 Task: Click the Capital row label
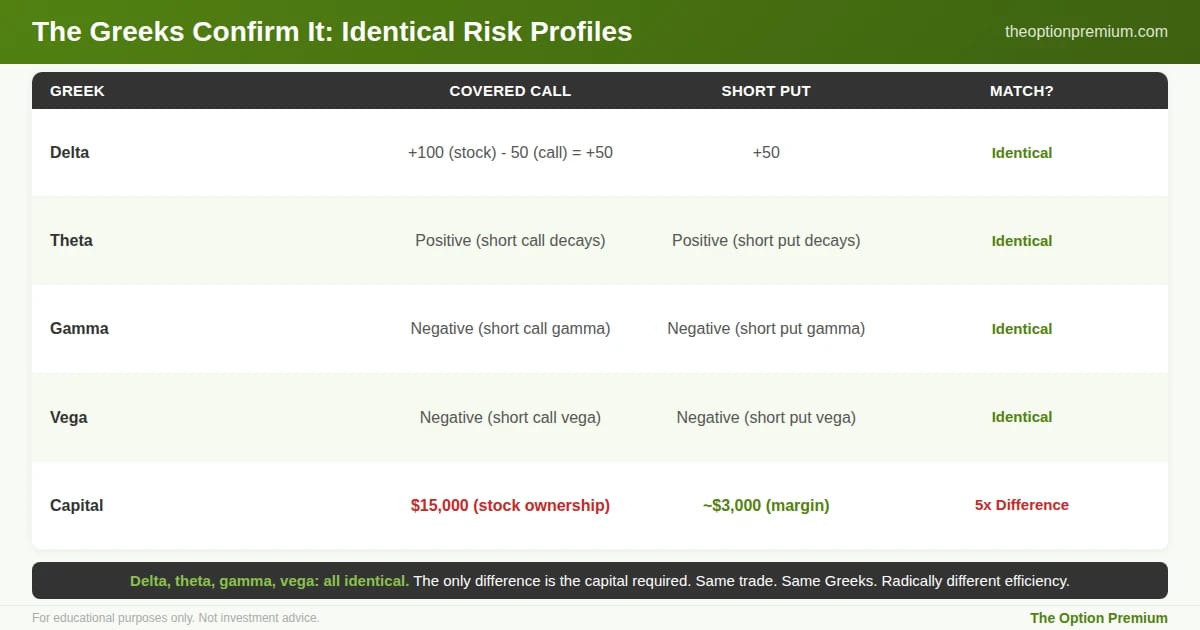point(76,505)
